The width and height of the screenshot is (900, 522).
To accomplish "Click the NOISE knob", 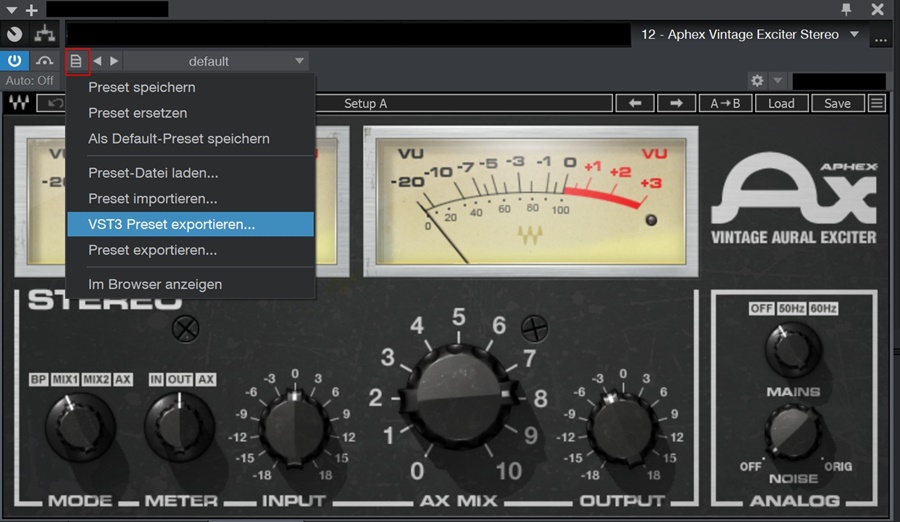I will [793, 432].
